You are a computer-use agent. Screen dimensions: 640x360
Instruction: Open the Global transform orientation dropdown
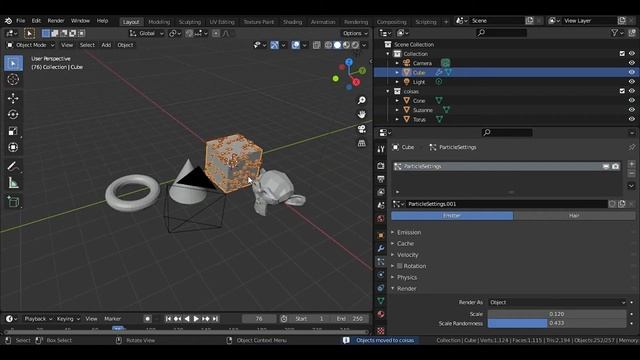[146, 33]
